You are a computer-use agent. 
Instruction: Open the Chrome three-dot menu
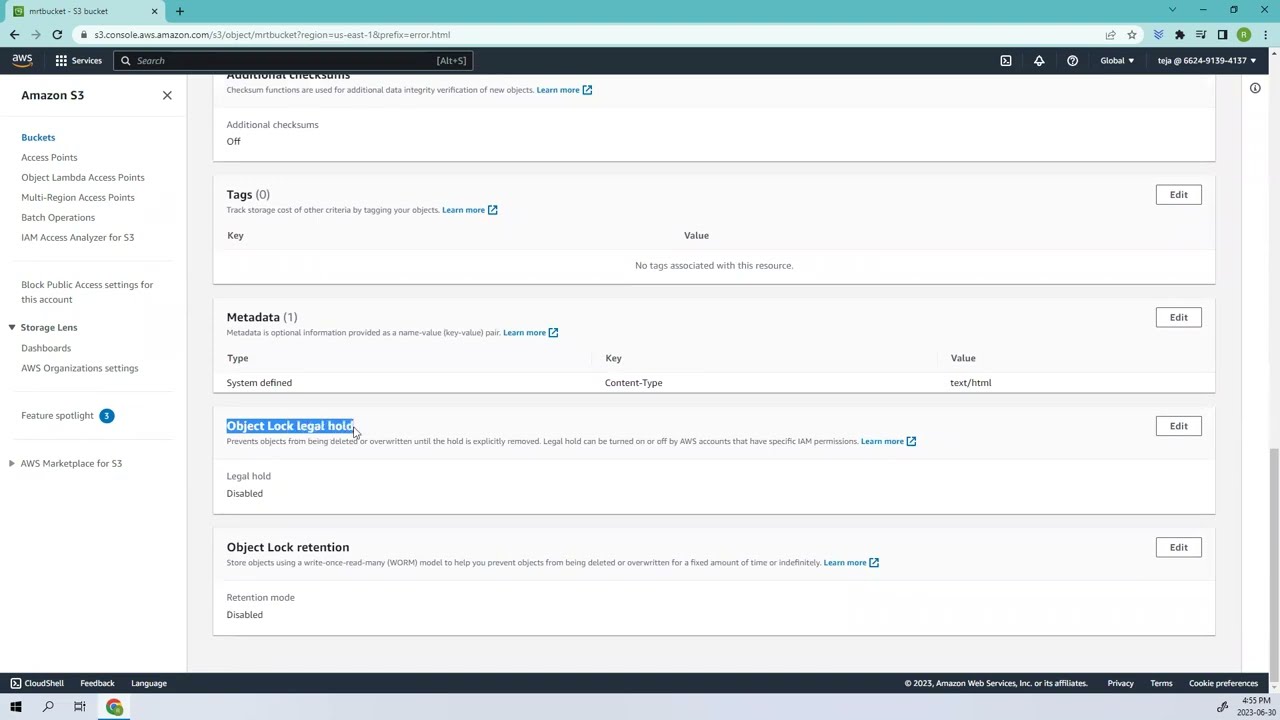pos(1265,35)
